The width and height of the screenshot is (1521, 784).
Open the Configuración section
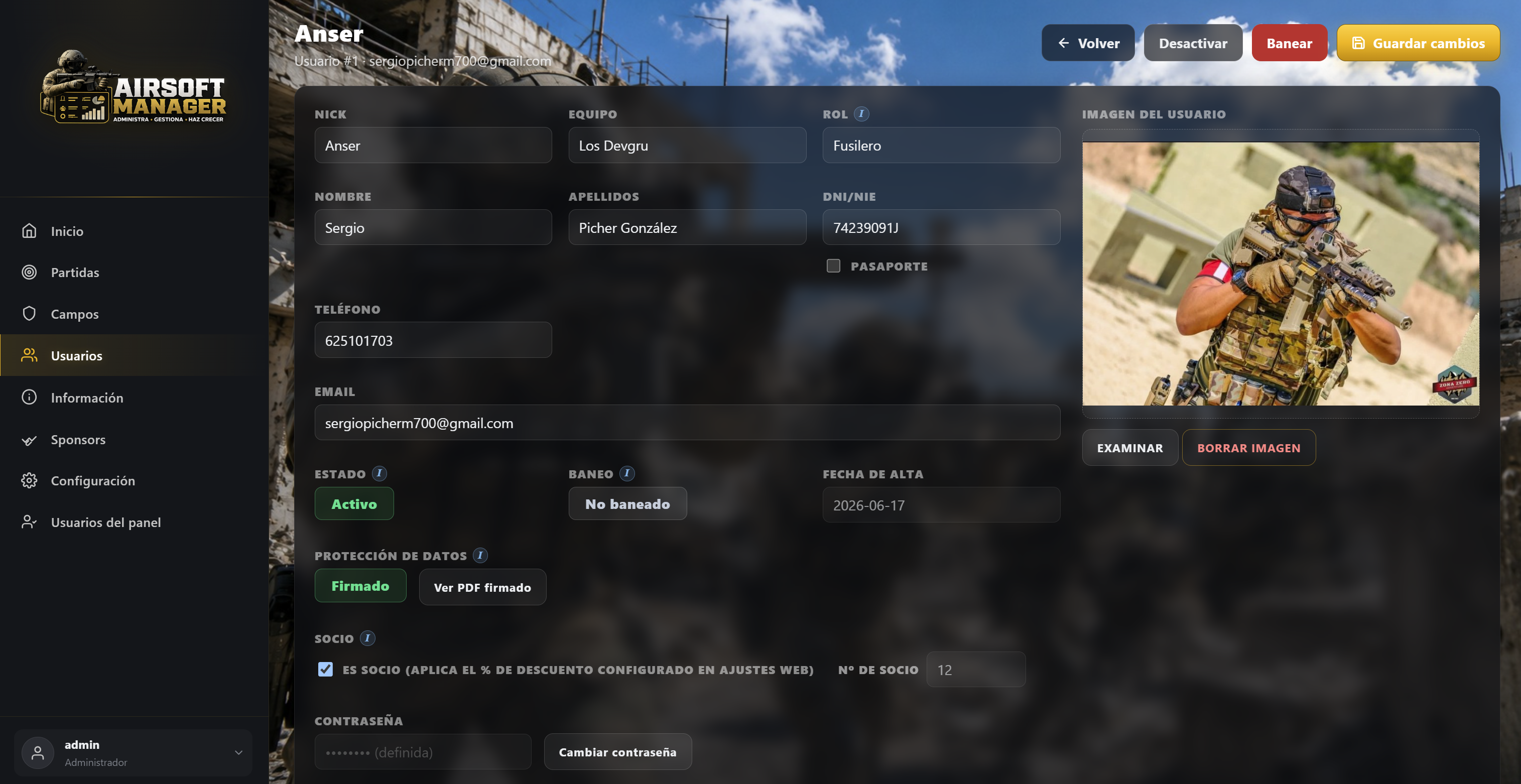pyautogui.click(x=135, y=480)
